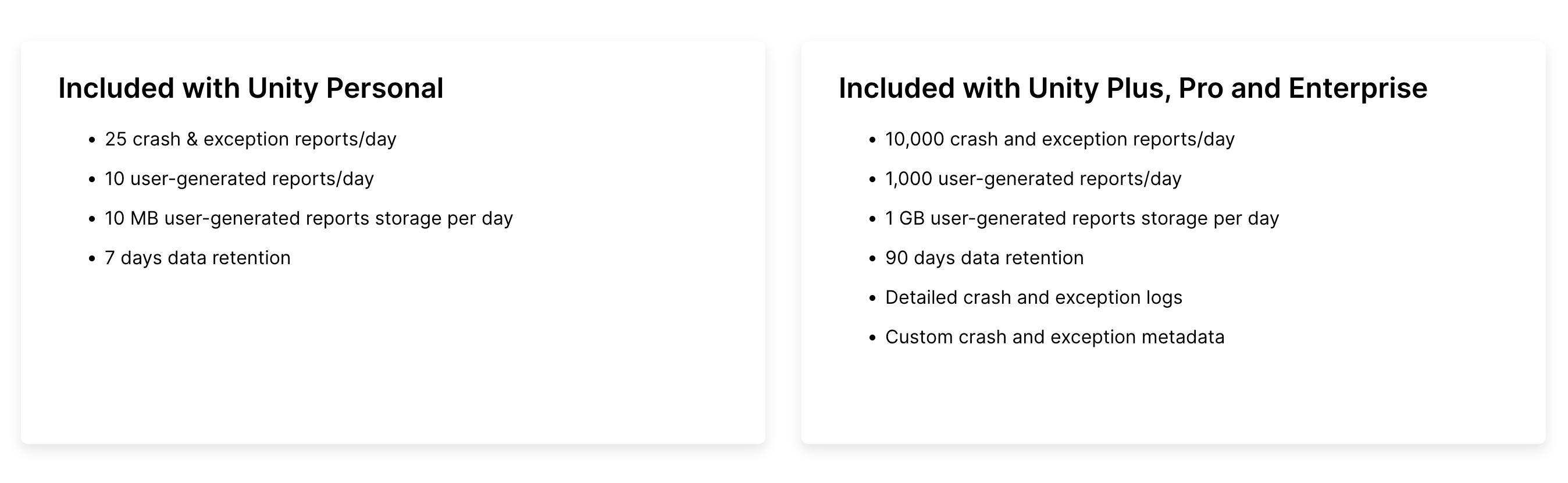Image resolution: width=1568 pixels, height=483 pixels.
Task: Click "10 MB user-generated reports storage per day"
Action: coord(309,219)
